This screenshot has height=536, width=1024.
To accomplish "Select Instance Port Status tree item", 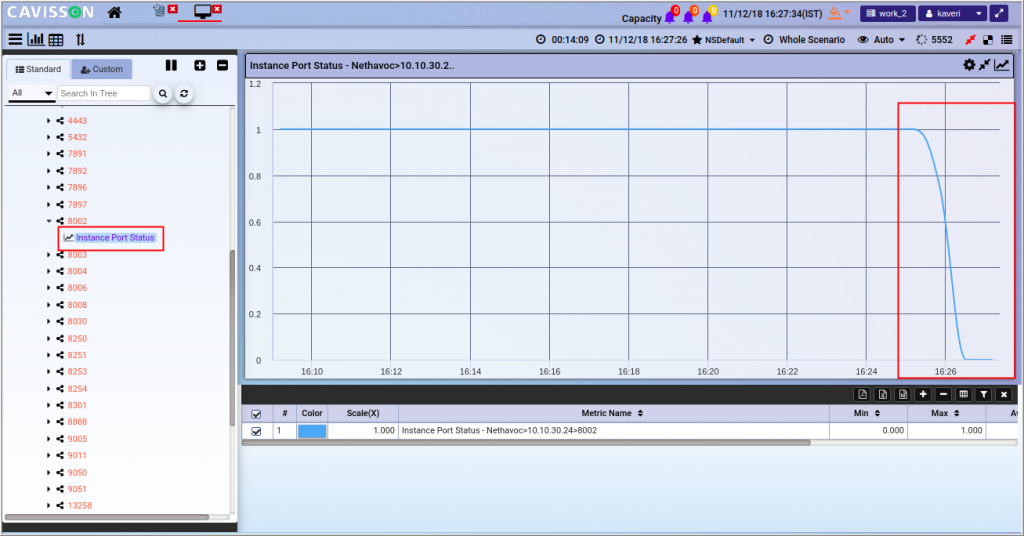I will coord(115,238).
